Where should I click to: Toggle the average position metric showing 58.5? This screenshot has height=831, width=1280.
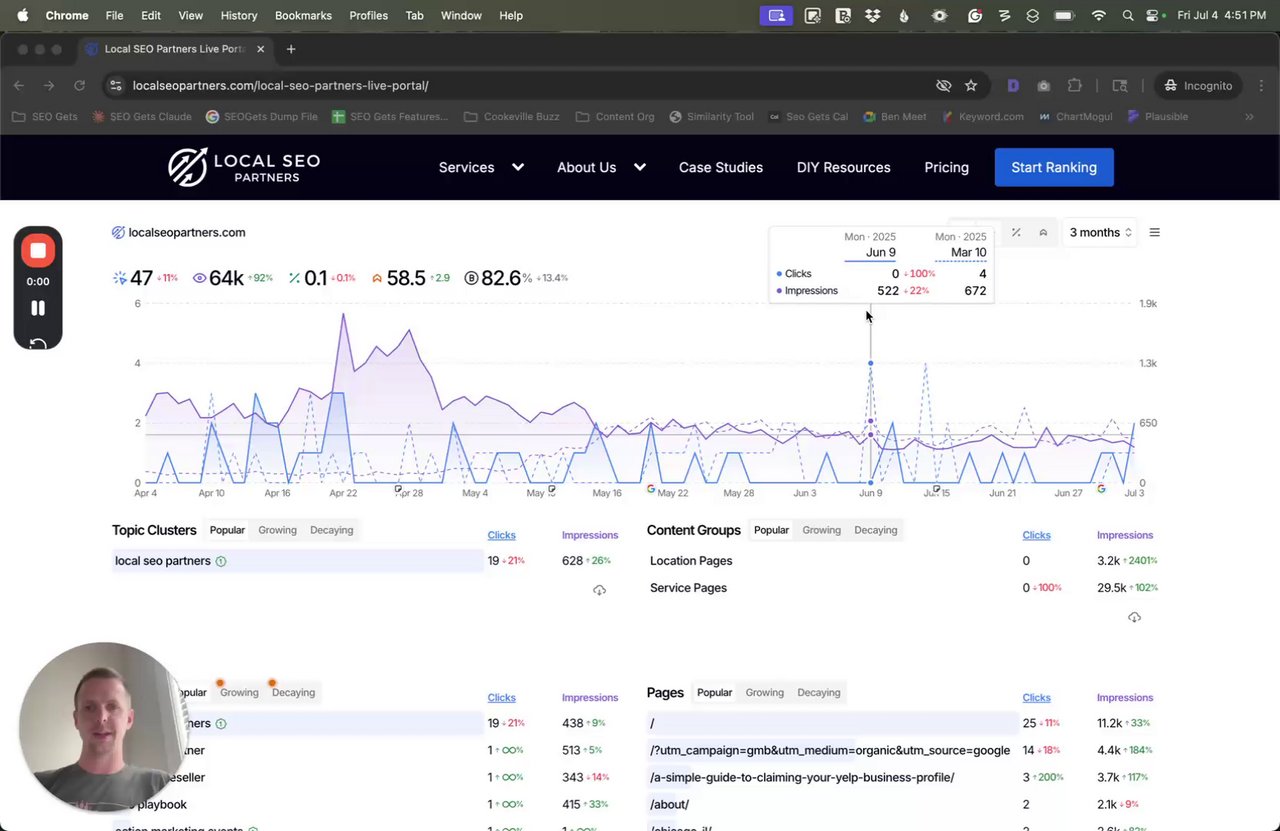click(x=405, y=278)
